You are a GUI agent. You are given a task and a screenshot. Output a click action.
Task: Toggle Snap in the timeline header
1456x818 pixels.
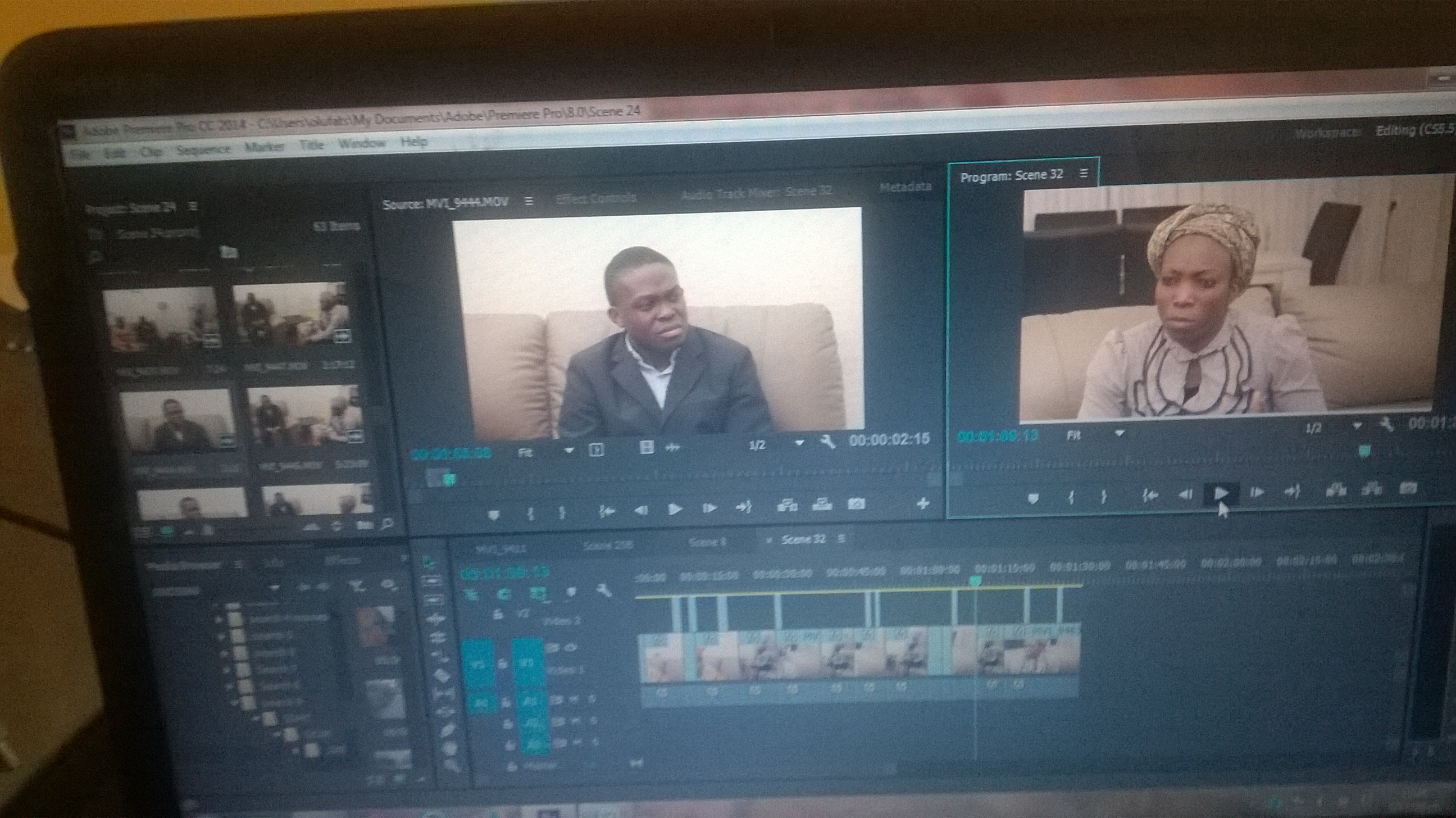tap(504, 593)
